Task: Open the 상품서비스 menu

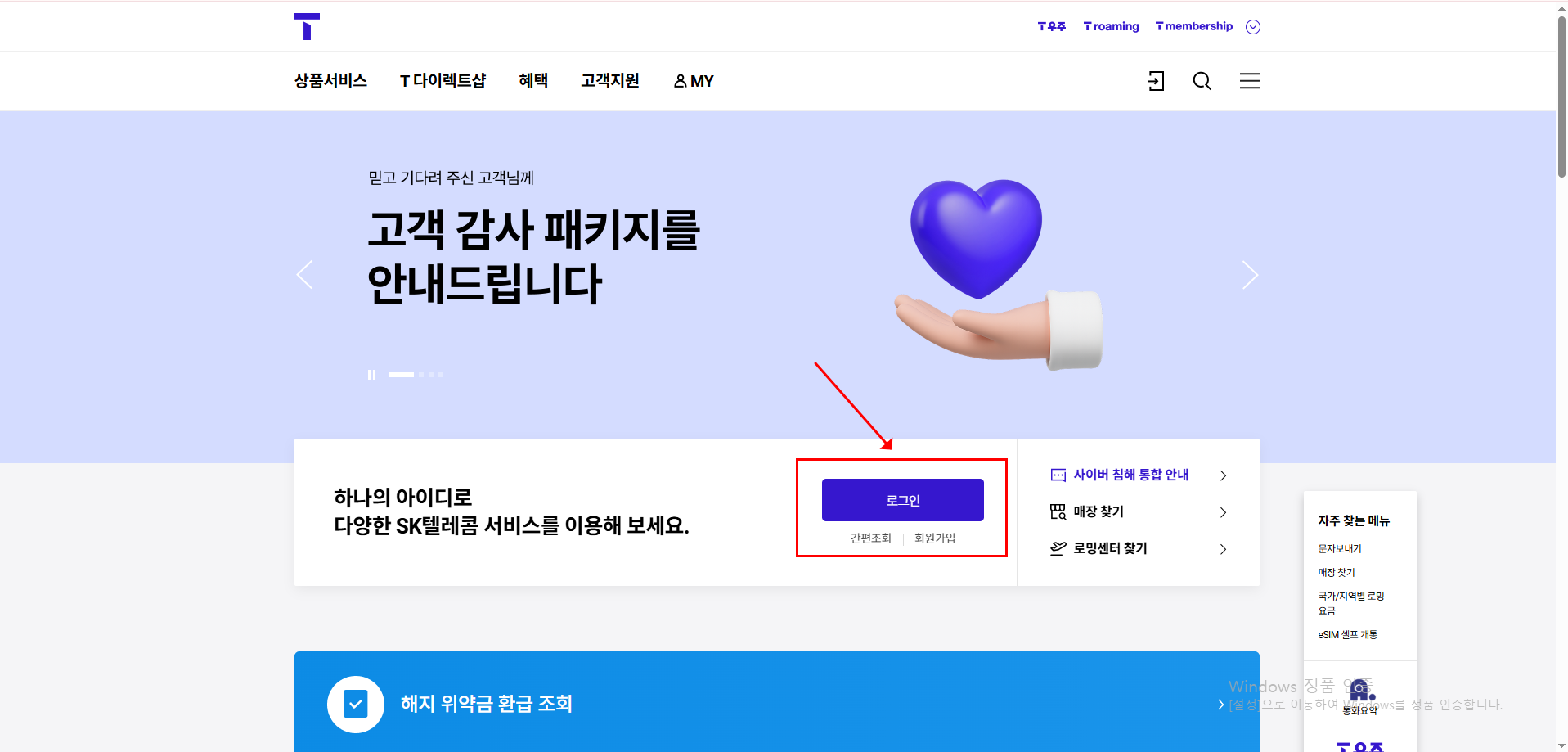Action: coord(330,81)
